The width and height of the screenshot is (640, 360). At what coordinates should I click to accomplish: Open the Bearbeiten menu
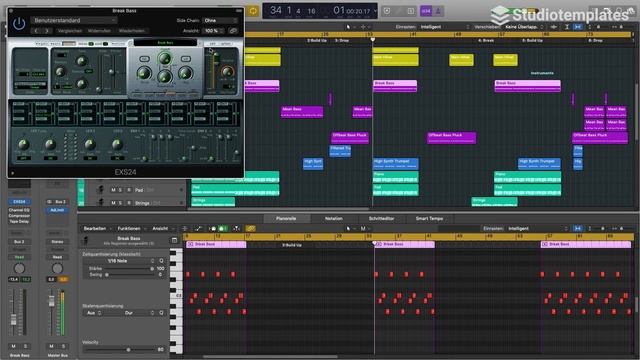97,229
